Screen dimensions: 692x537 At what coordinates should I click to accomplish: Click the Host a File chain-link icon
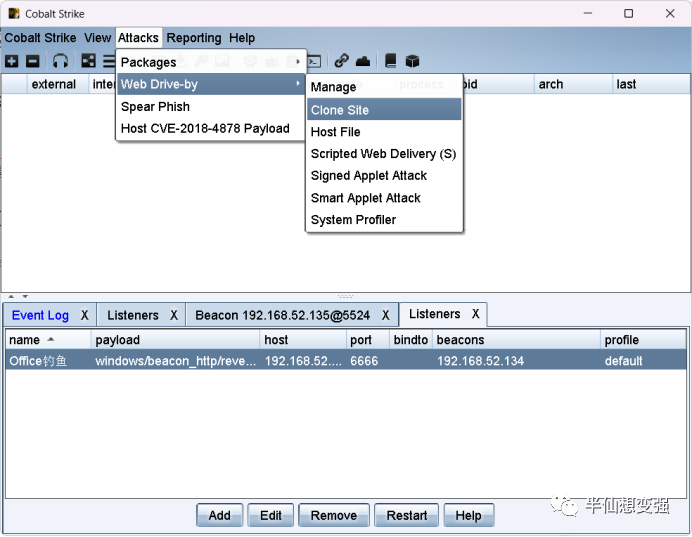(342, 61)
